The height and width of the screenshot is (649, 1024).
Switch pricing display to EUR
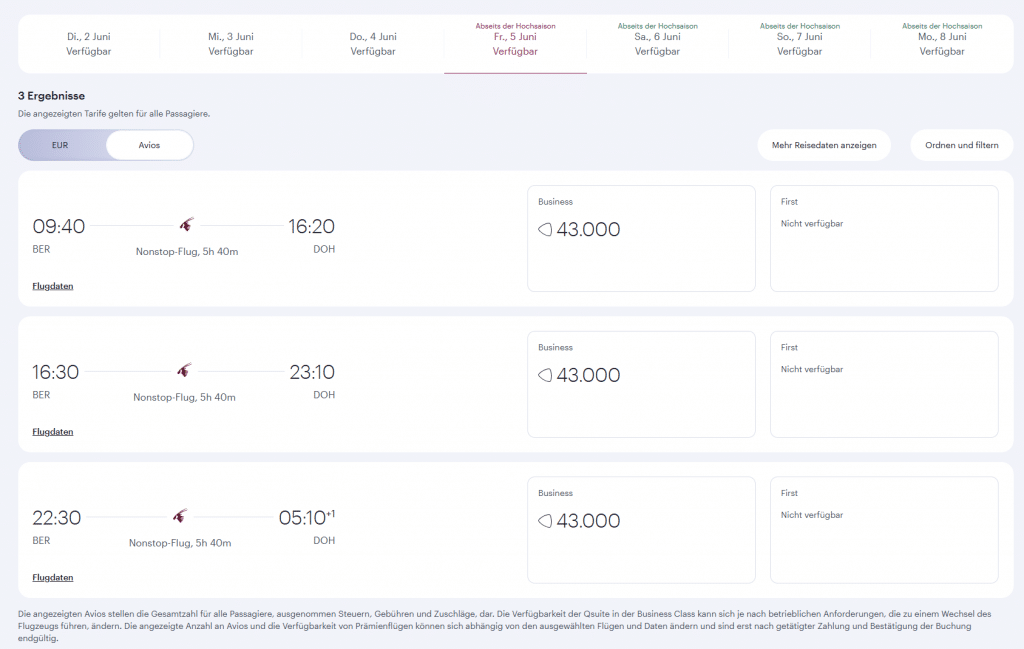coord(59,145)
